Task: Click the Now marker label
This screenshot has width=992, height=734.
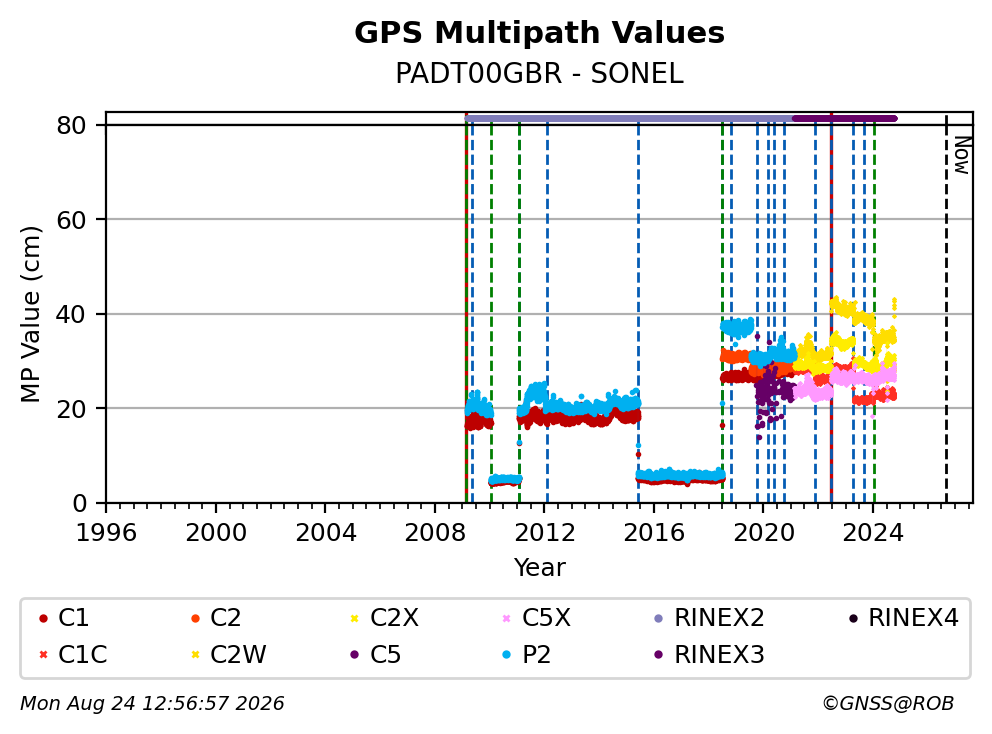Action: click(x=962, y=156)
